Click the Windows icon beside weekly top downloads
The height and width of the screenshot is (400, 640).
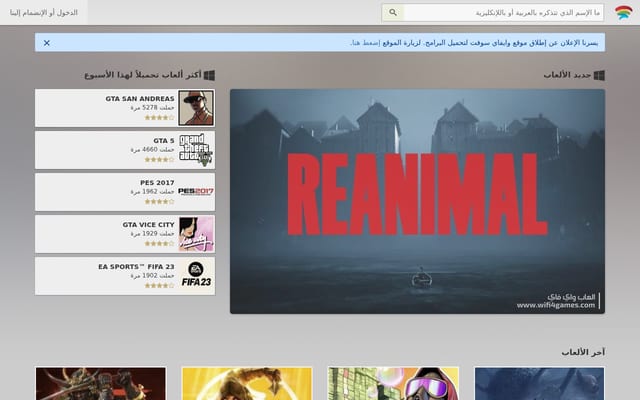209,75
